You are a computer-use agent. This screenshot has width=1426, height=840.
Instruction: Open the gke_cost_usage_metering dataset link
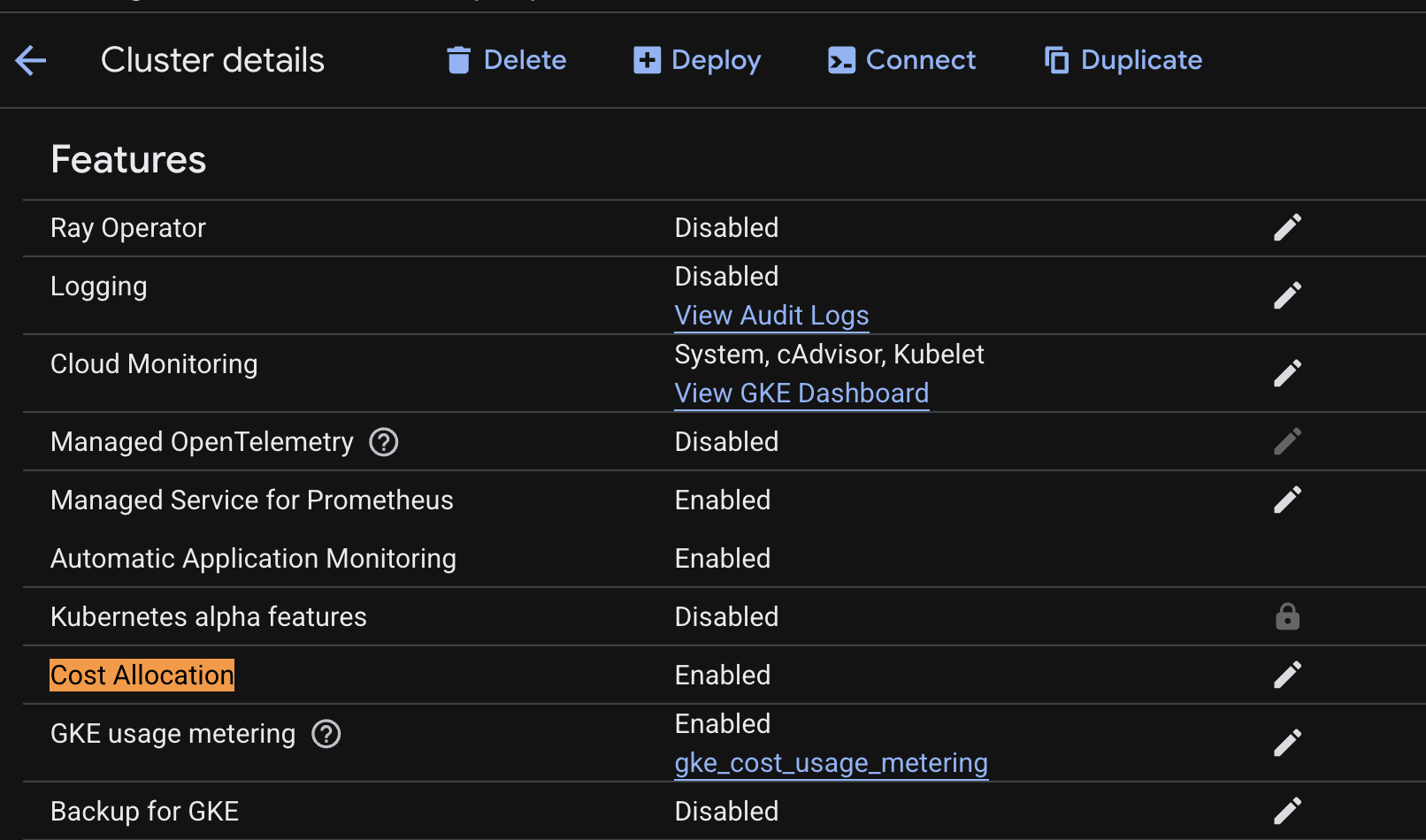[831, 763]
